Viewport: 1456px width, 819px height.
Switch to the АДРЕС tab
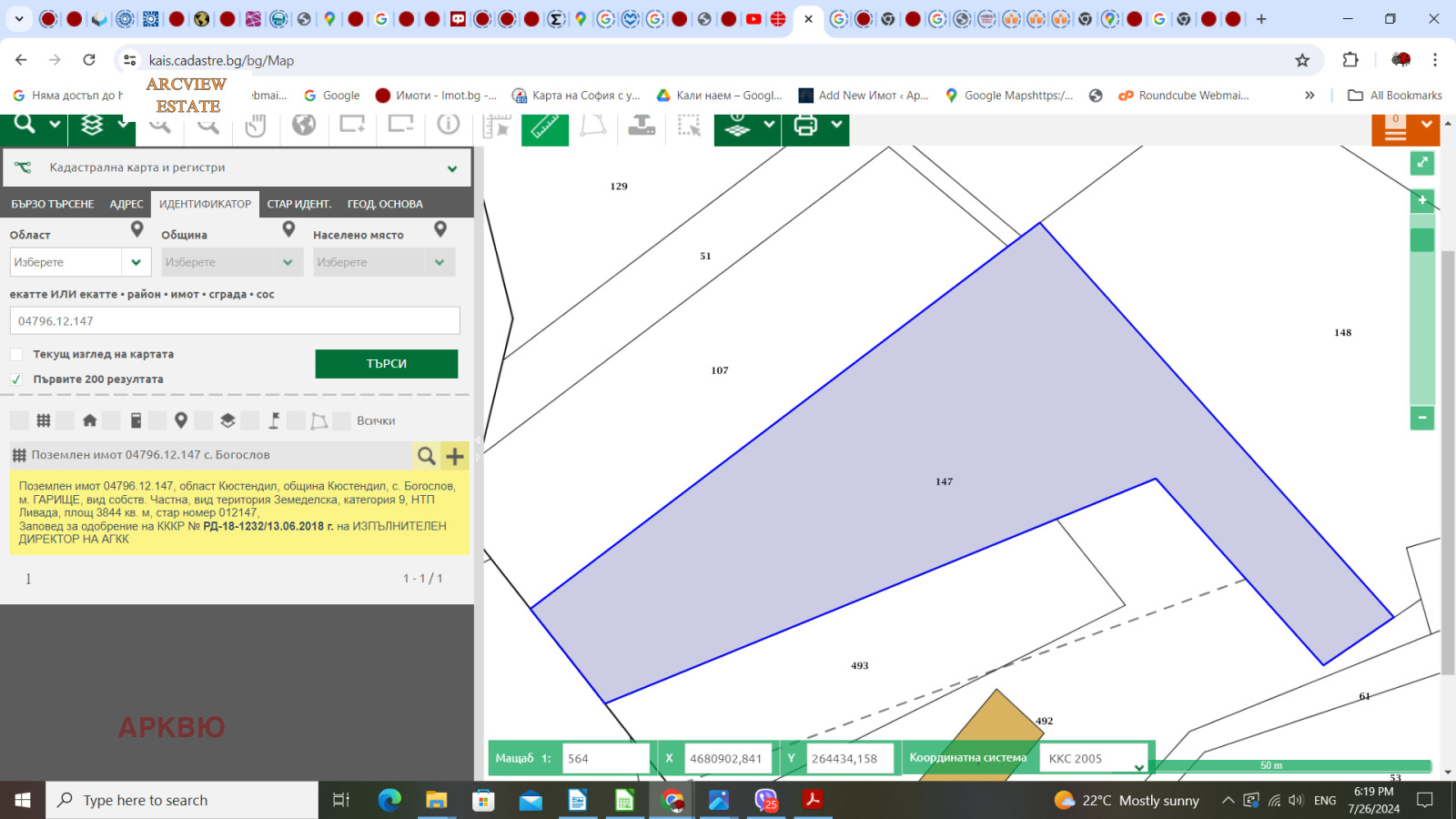pos(126,204)
